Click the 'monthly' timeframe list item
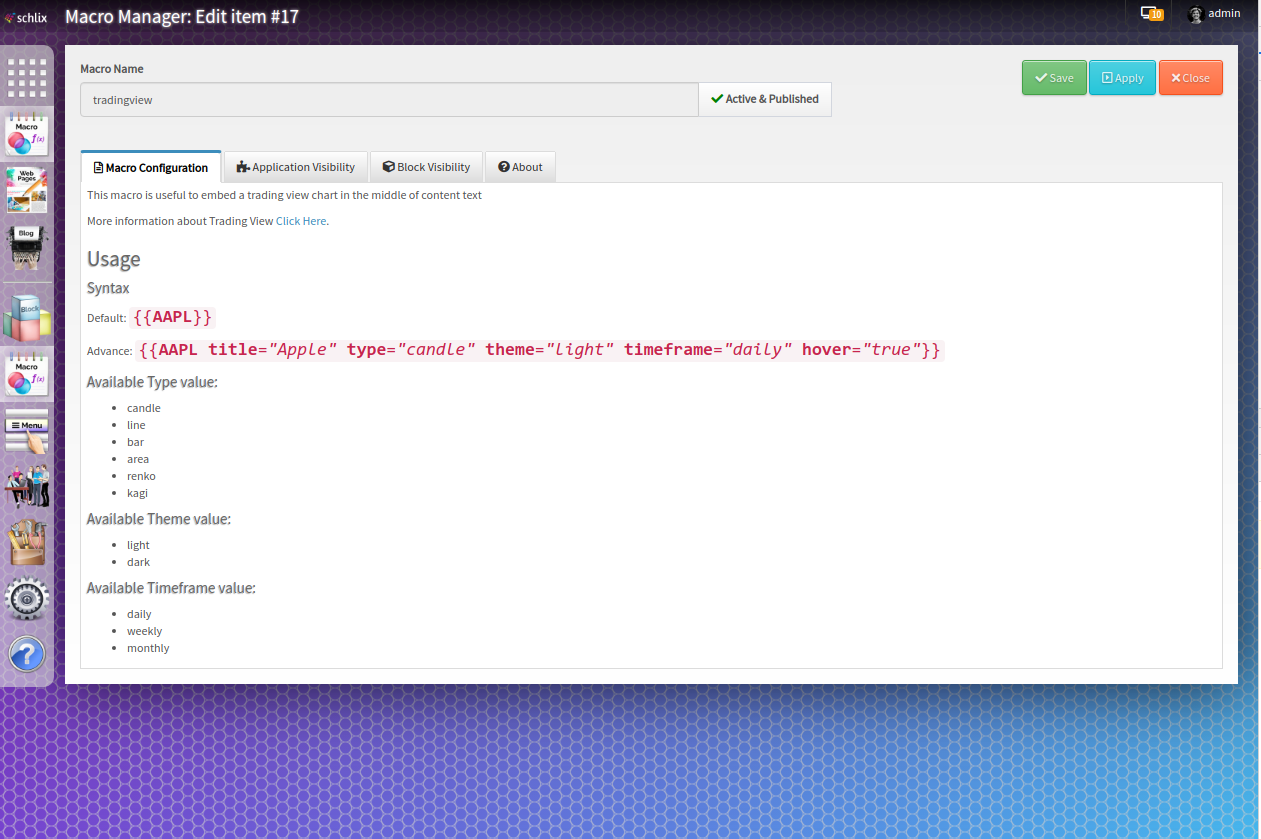 (x=148, y=648)
